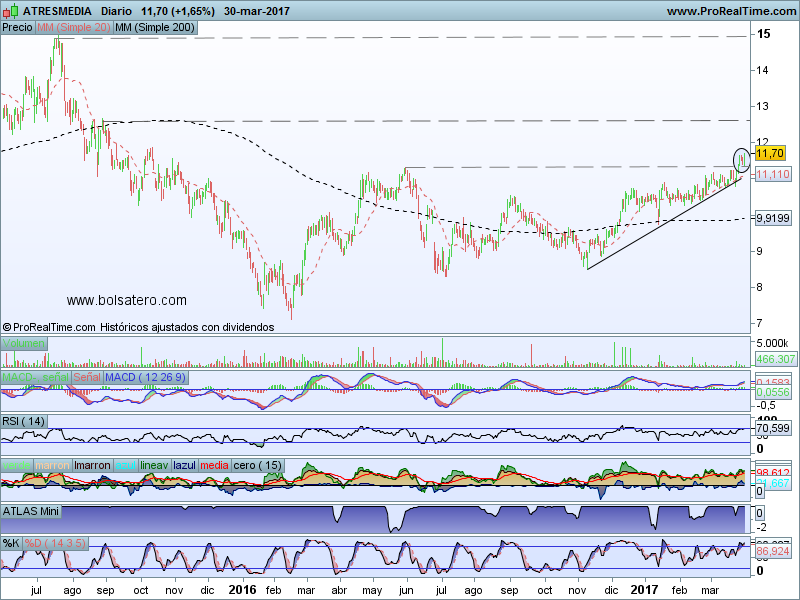Viewport: 800px width, 600px height.
Task: Click the red media series label
Action: click(x=214, y=465)
